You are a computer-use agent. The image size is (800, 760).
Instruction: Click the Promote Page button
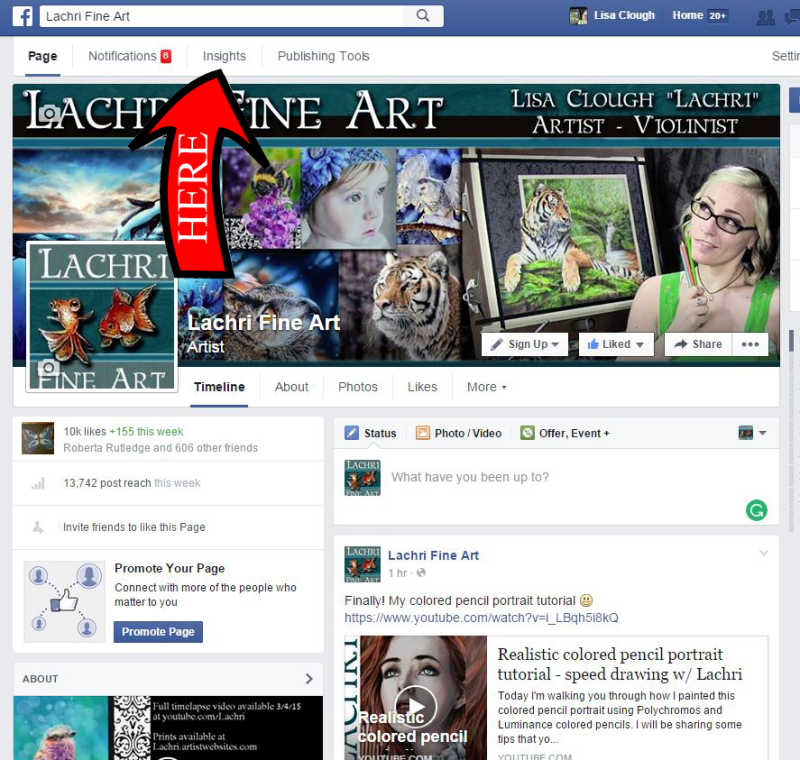(x=158, y=632)
